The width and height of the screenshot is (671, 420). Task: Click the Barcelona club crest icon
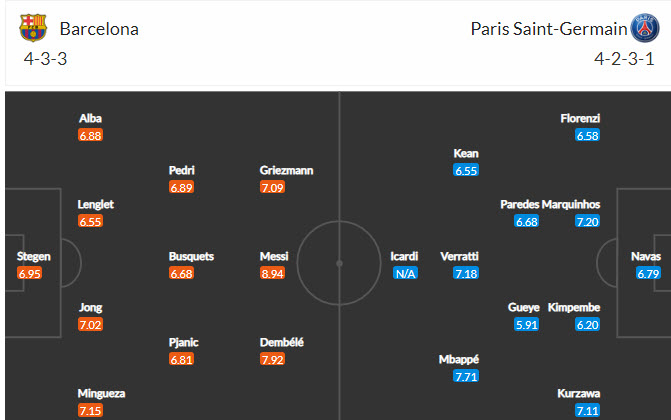(33, 28)
